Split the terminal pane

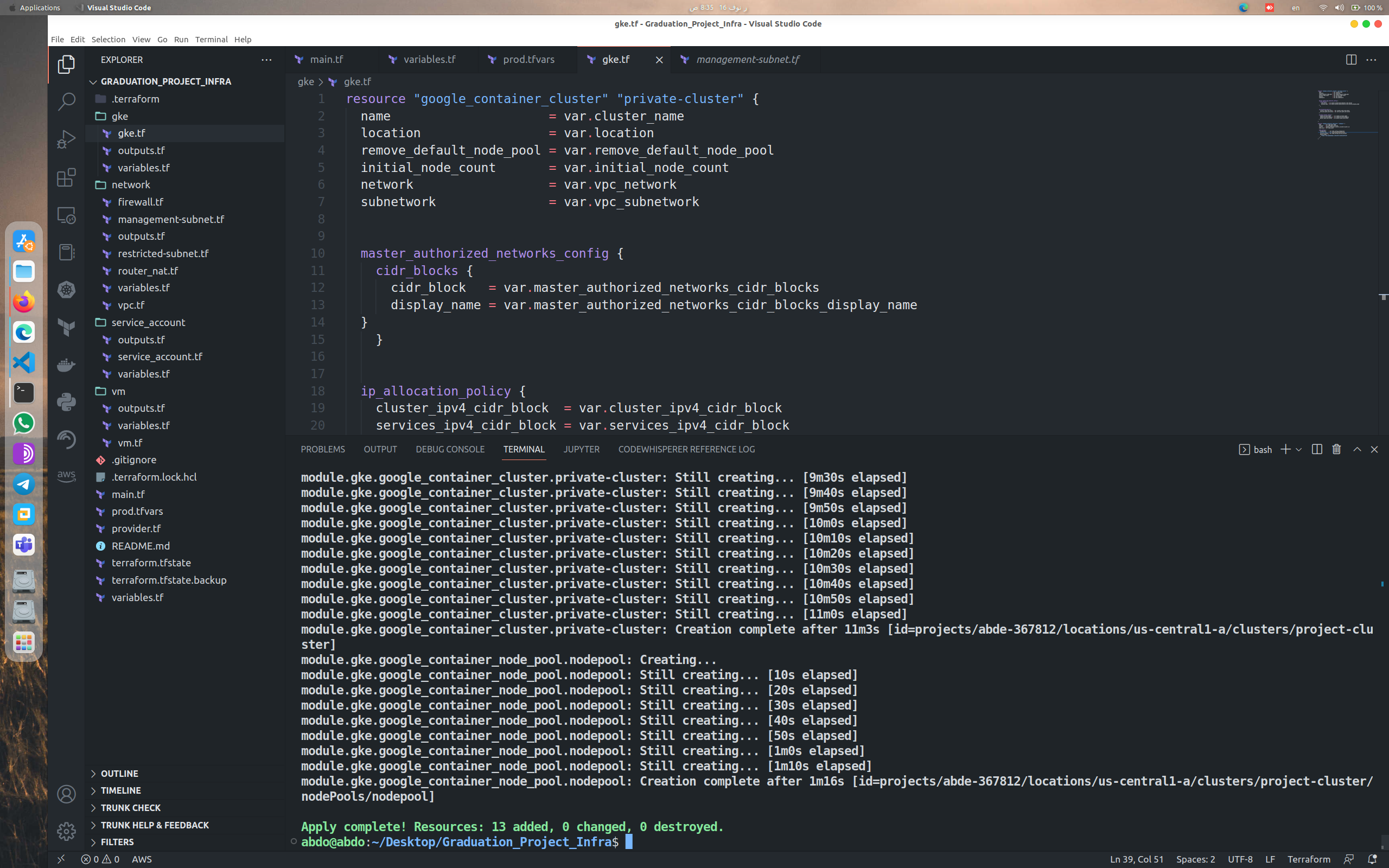(x=1316, y=450)
